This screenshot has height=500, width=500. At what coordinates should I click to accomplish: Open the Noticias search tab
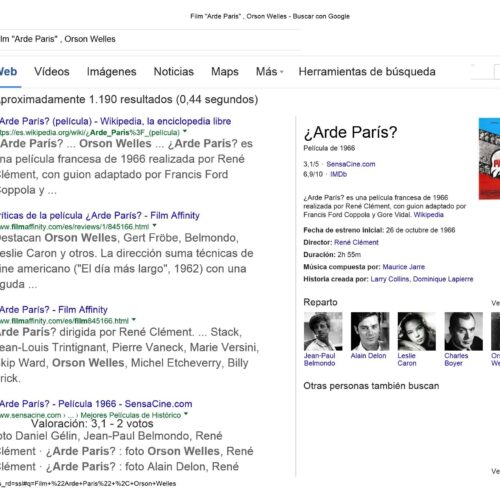(x=174, y=72)
